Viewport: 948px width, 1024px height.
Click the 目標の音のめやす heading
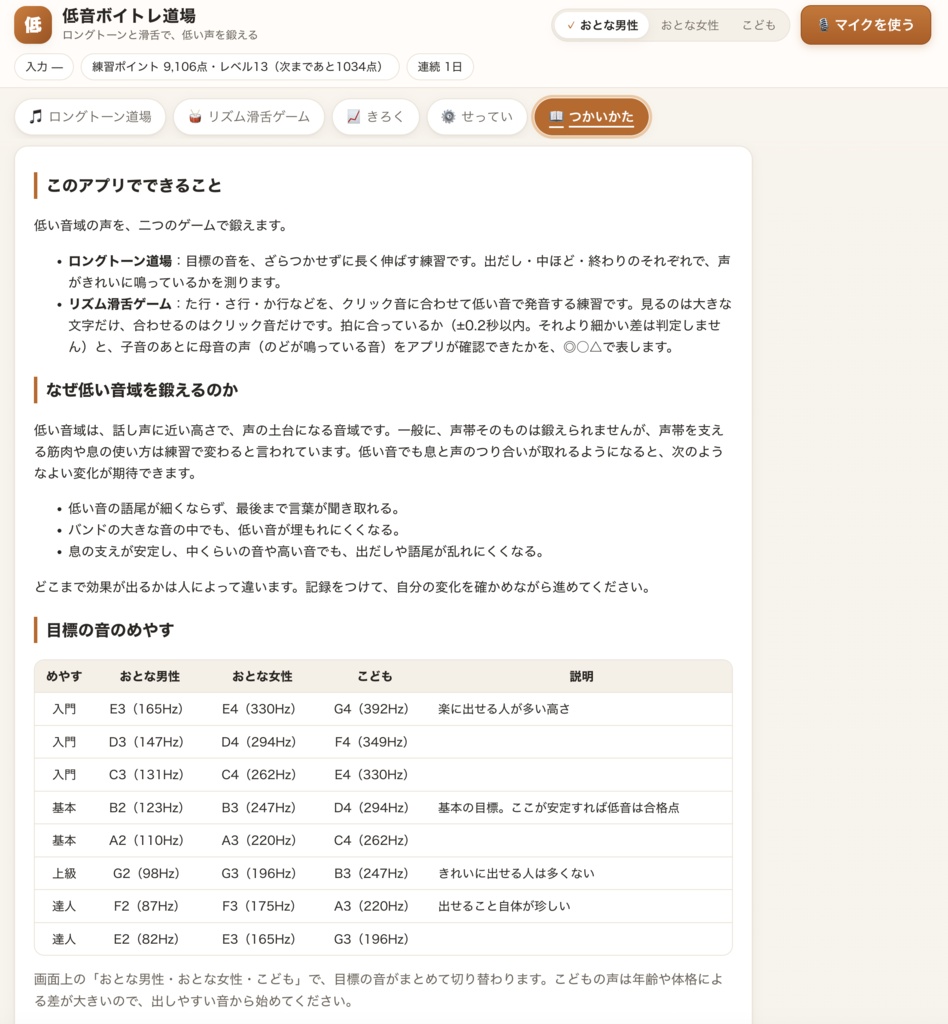110,630
